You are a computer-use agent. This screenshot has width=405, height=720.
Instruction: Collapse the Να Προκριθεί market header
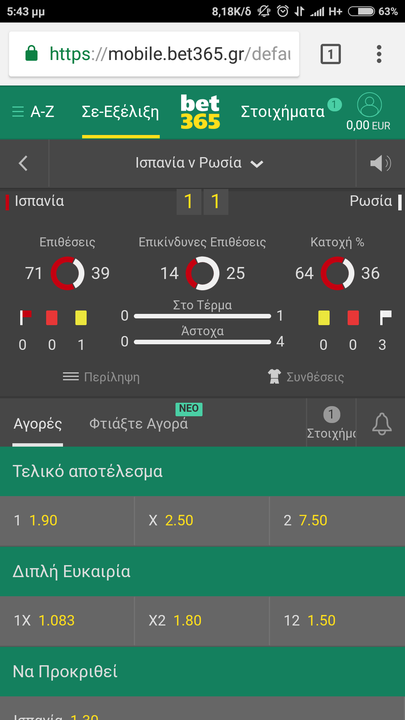pos(202,672)
